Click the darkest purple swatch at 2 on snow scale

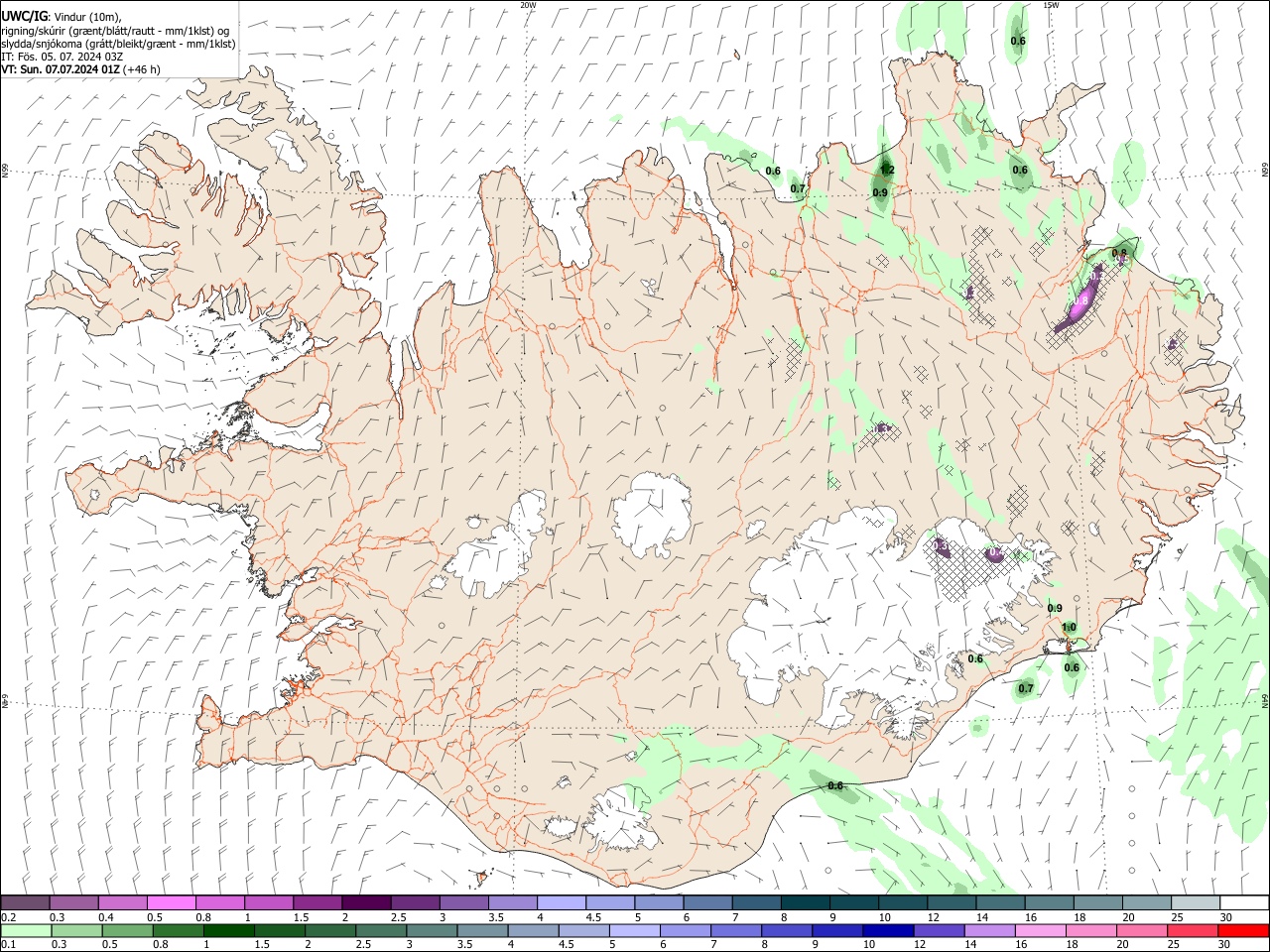(x=366, y=902)
